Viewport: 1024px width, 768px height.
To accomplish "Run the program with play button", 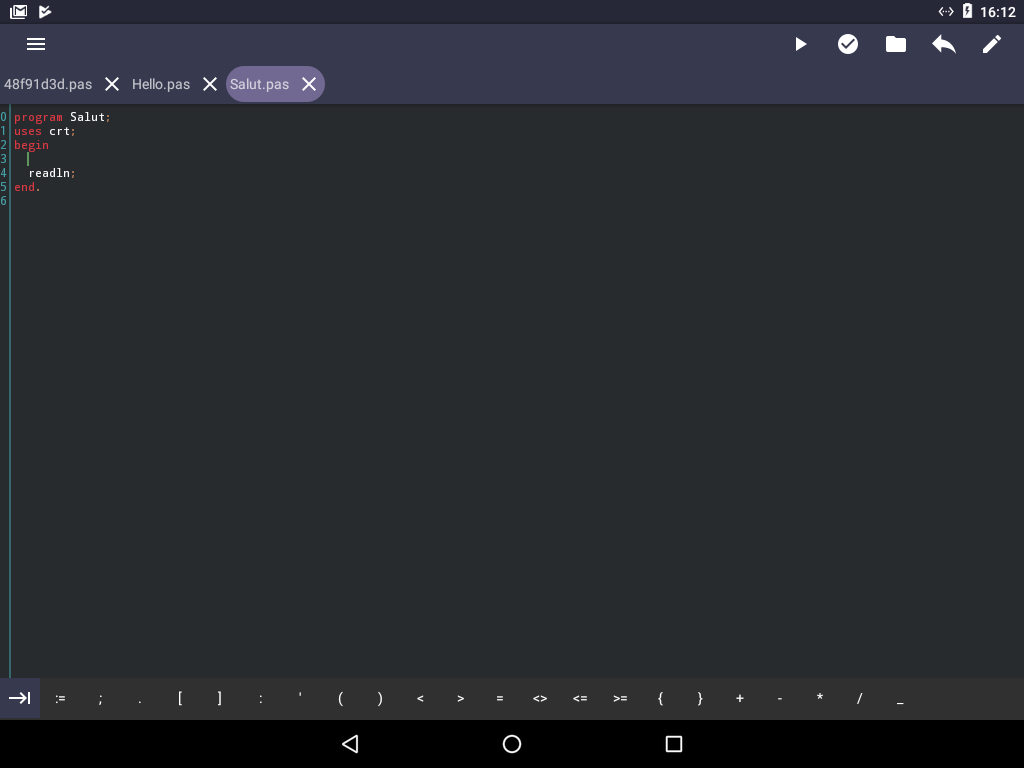I will point(800,44).
